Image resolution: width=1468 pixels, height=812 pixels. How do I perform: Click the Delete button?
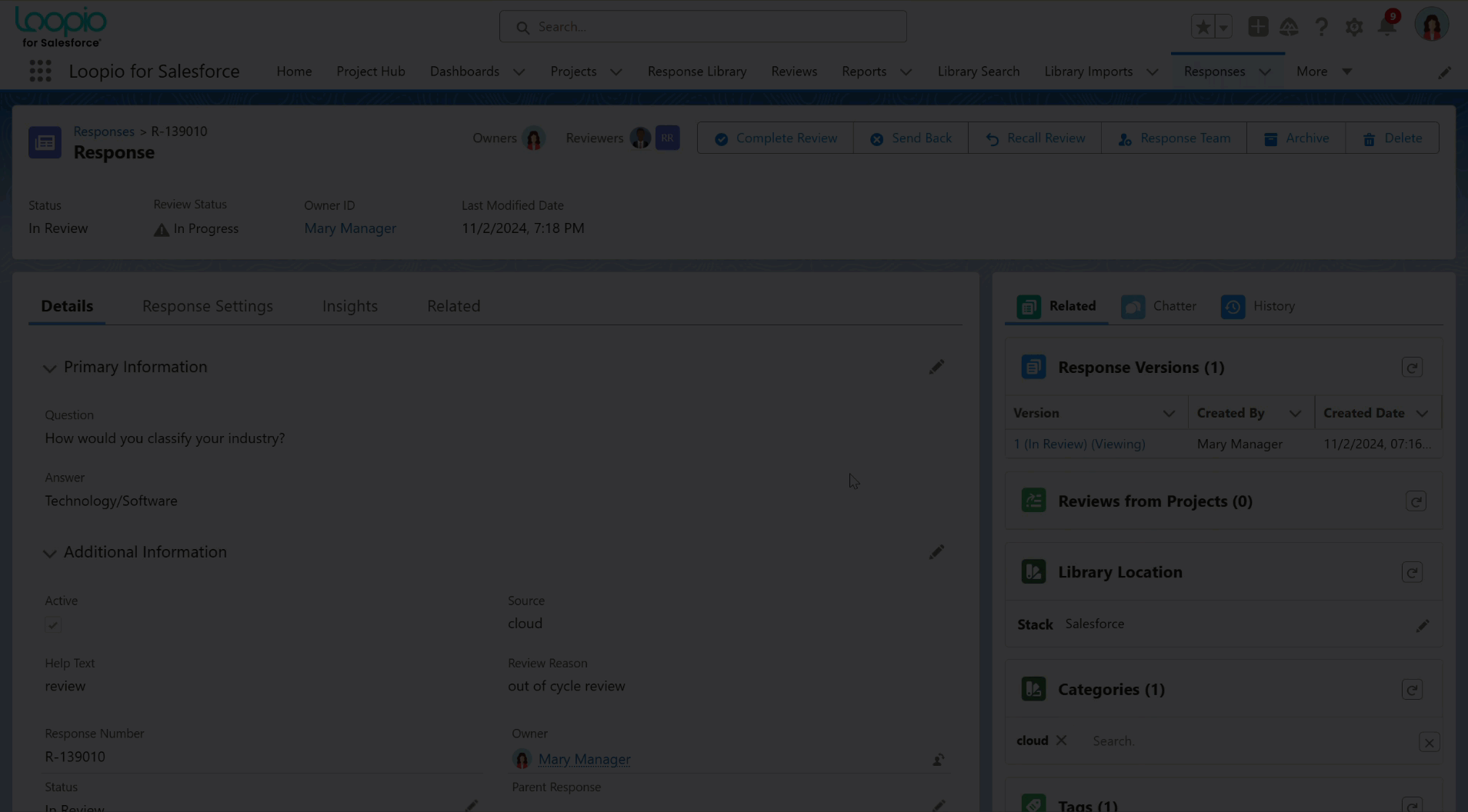click(1393, 138)
